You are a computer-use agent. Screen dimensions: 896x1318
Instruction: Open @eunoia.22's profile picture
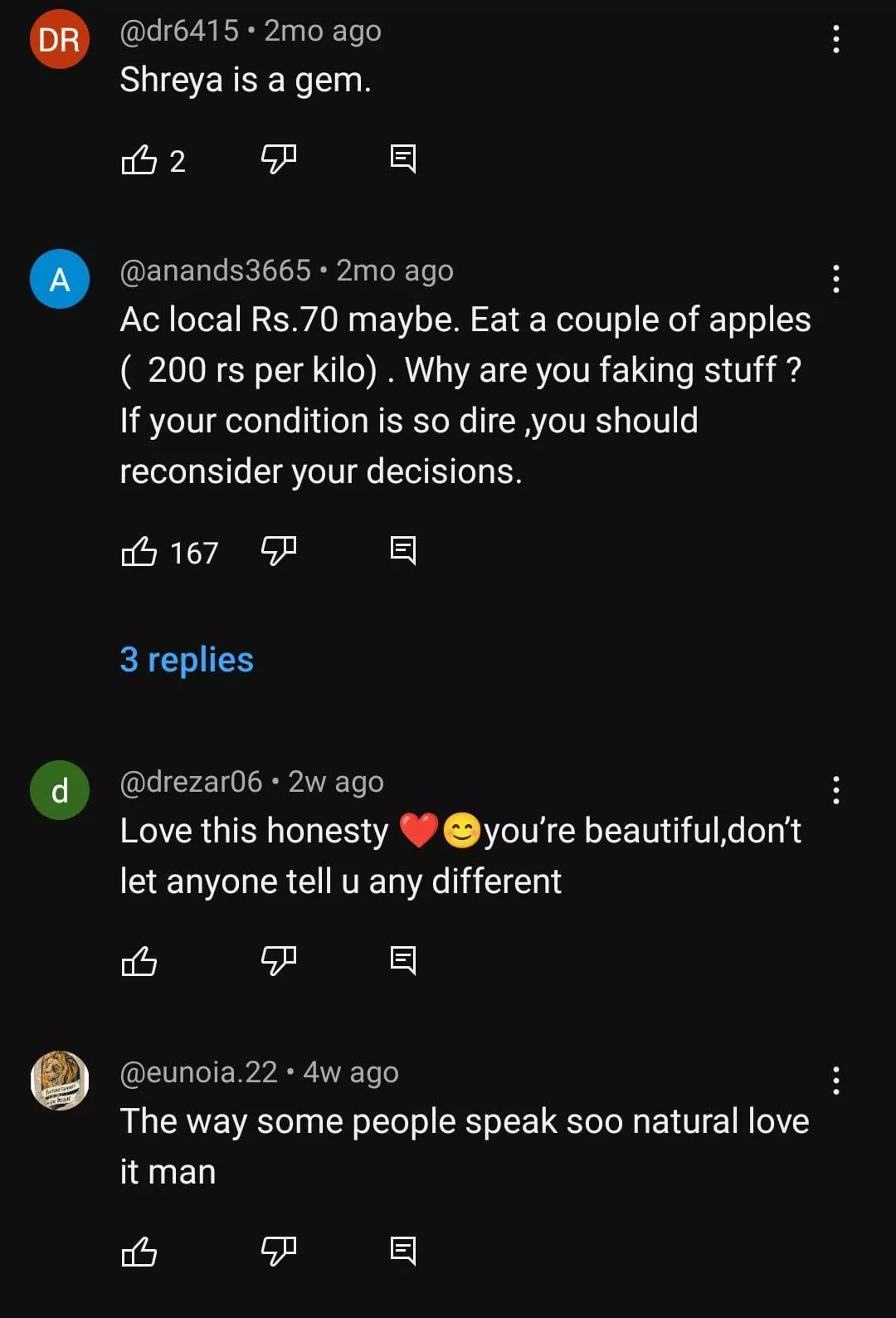60,1081
